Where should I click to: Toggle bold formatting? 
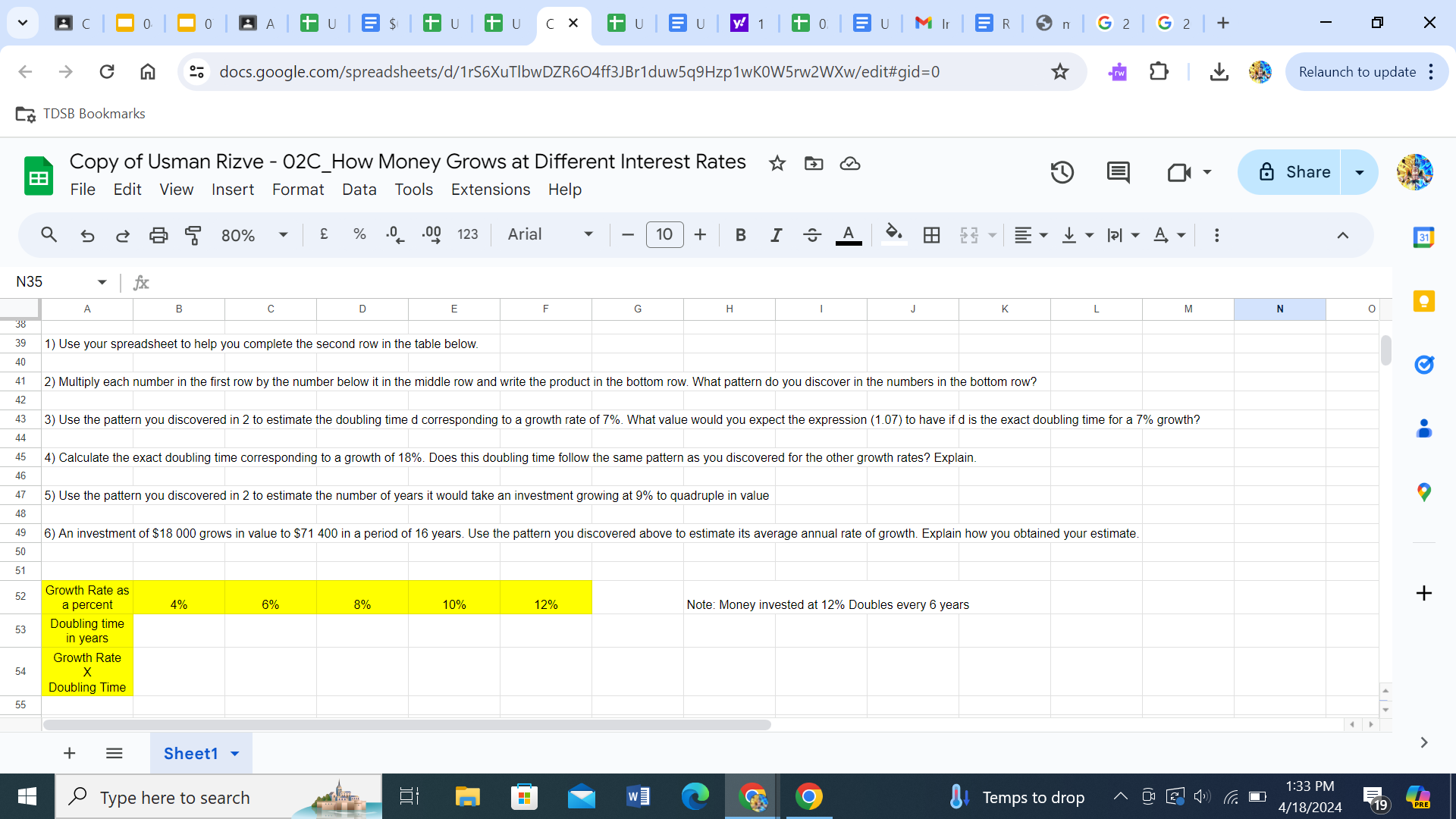point(740,235)
